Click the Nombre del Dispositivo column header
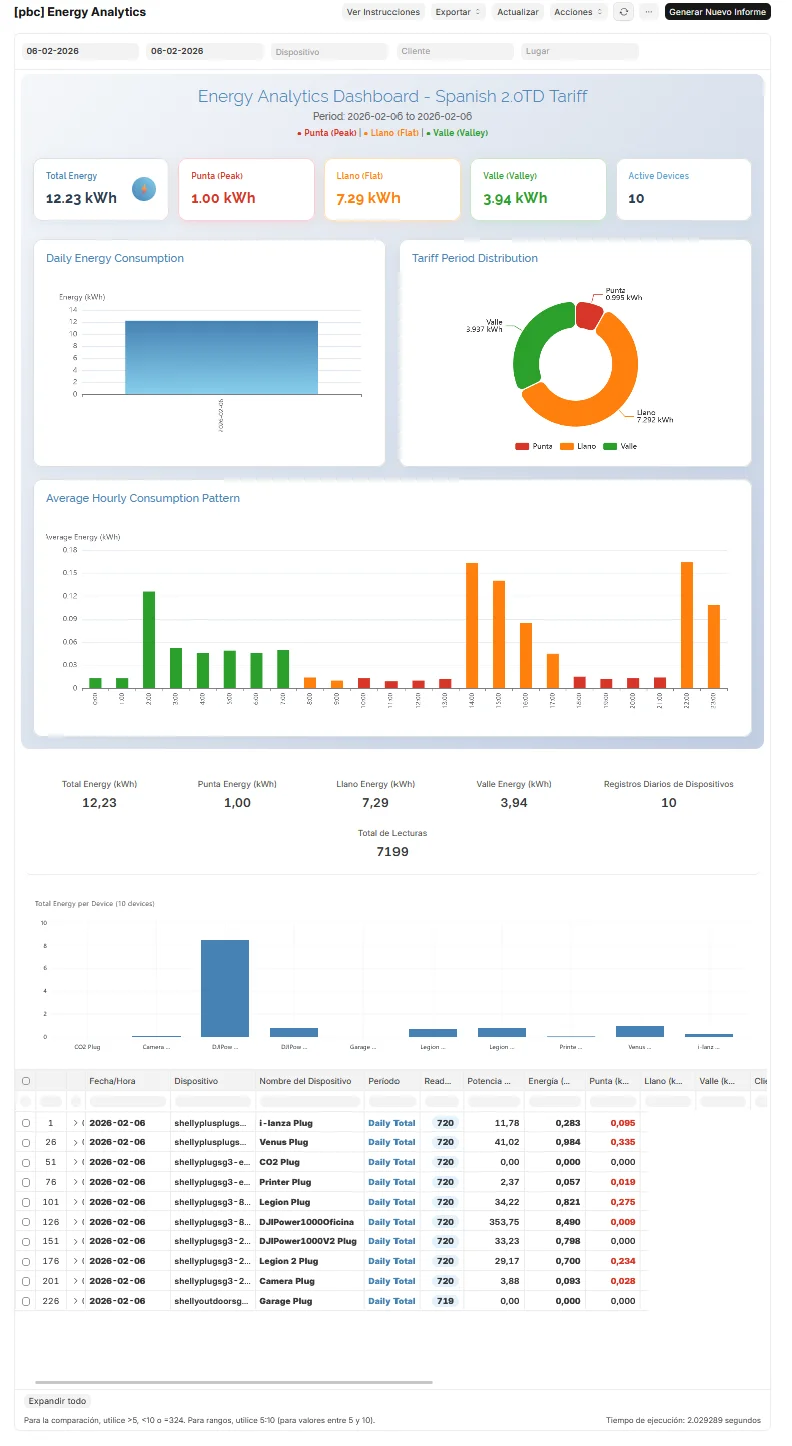This screenshot has width=792, height=1446. pyautogui.click(x=305, y=1081)
